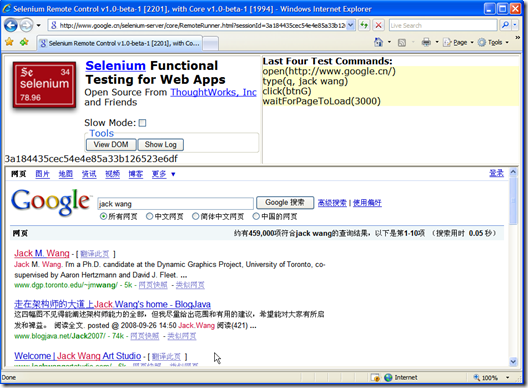Open the Jack Wang's home - BlogJava result
The width and height of the screenshot is (528, 388).
point(112,304)
